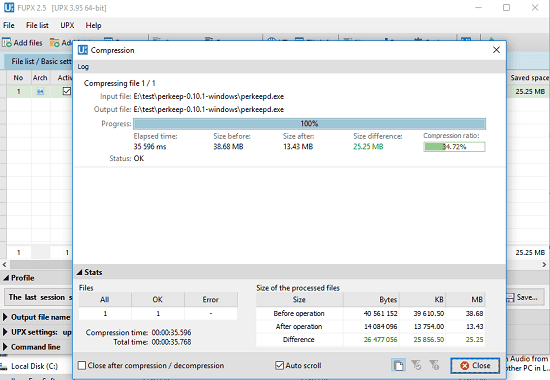Image resolution: width=550 pixels, height=380 pixels.
Task: Collapse the Profile section in the main window
Action: [6, 278]
